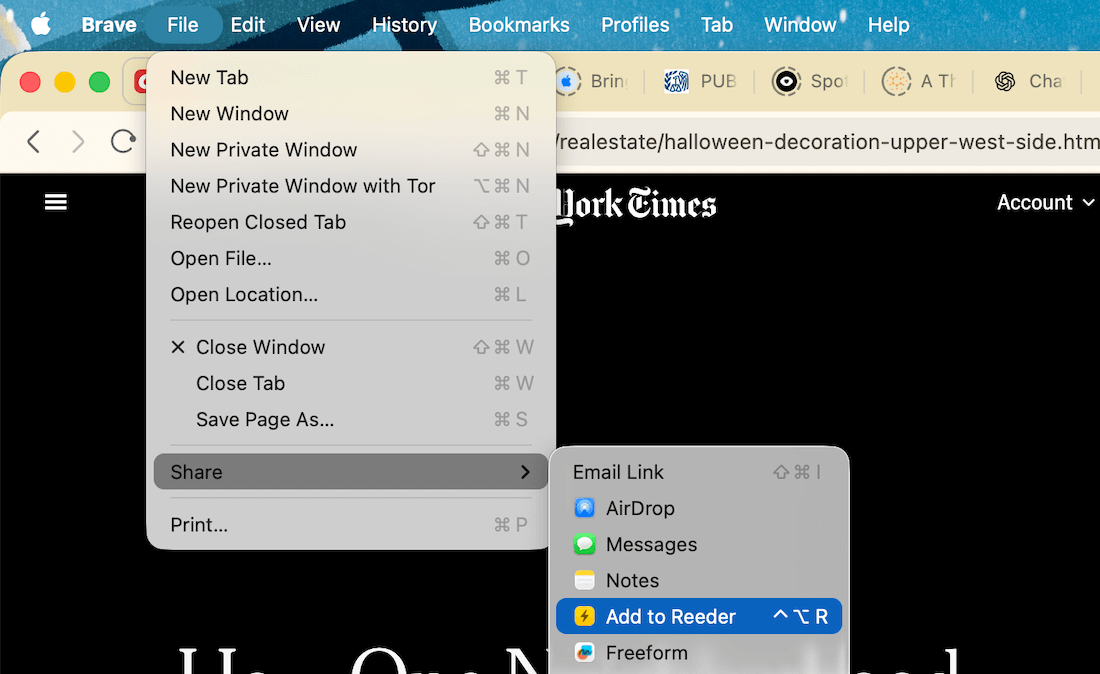Open the History menu
The height and width of the screenshot is (674, 1100).
pyautogui.click(x=404, y=25)
